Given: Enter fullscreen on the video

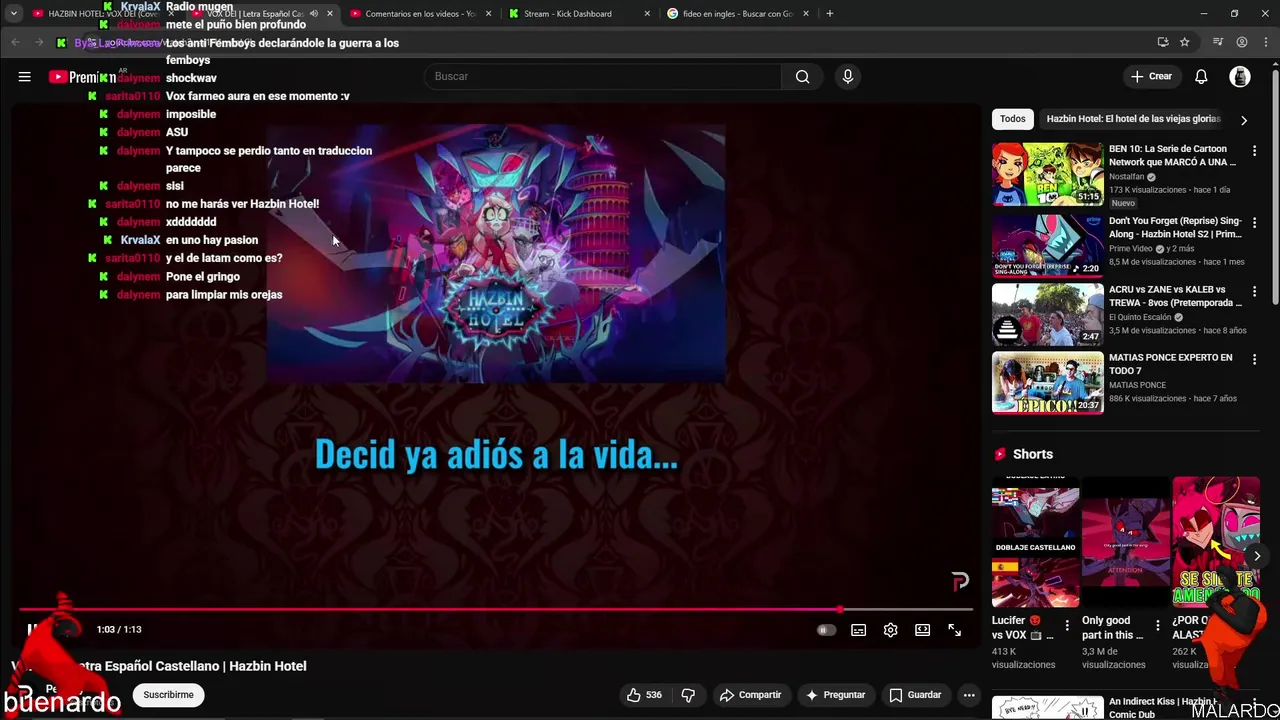Looking at the screenshot, I should click(x=954, y=630).
